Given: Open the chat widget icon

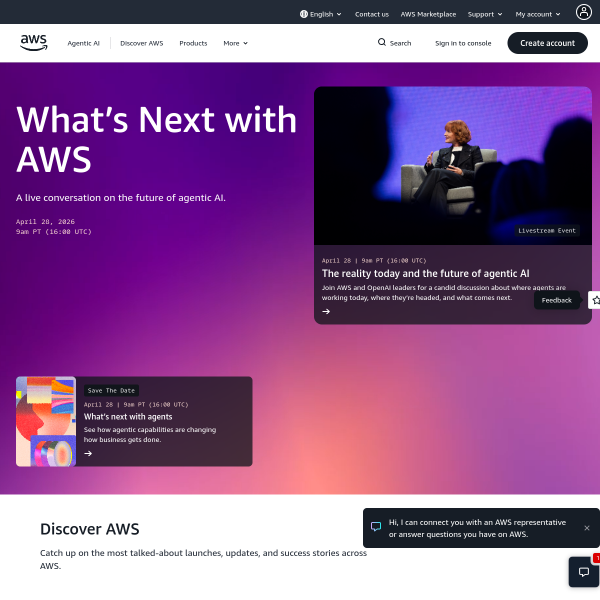Looking at the screenshot, I should [x=584, y=572].
